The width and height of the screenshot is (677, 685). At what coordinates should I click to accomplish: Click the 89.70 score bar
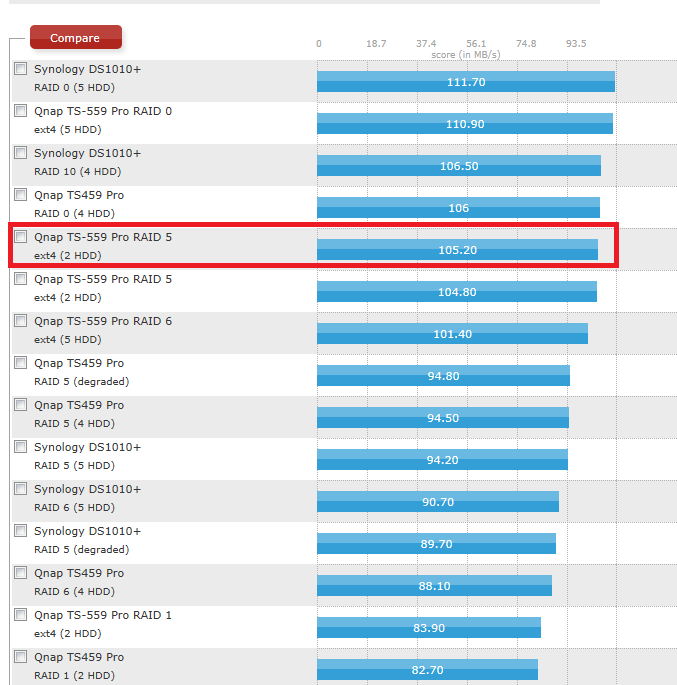pos(436,543)
